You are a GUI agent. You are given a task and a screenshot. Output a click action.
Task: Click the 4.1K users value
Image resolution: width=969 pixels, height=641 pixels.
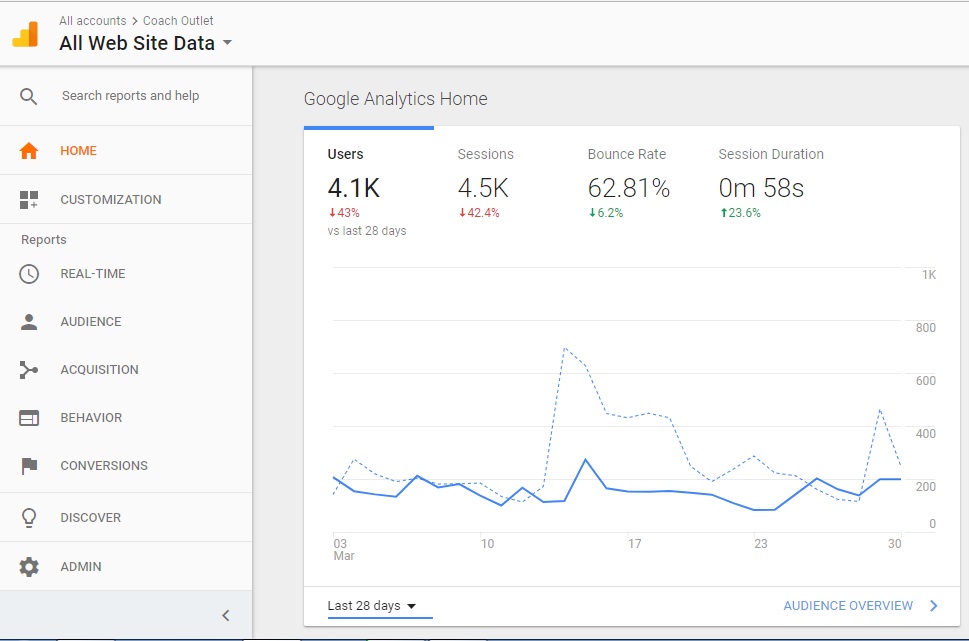tap(353, 188)
